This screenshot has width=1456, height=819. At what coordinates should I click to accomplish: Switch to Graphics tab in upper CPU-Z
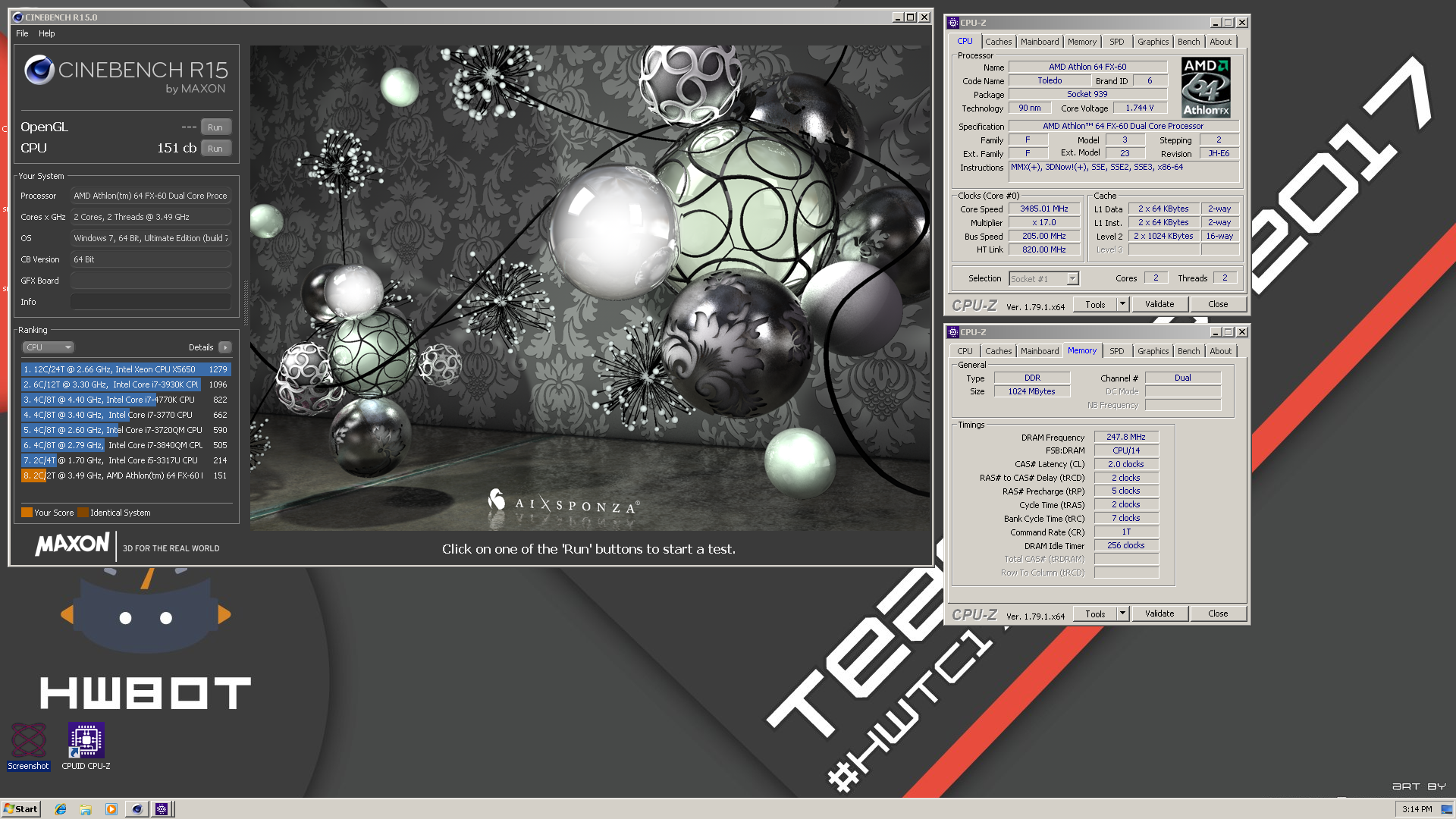1153,42
